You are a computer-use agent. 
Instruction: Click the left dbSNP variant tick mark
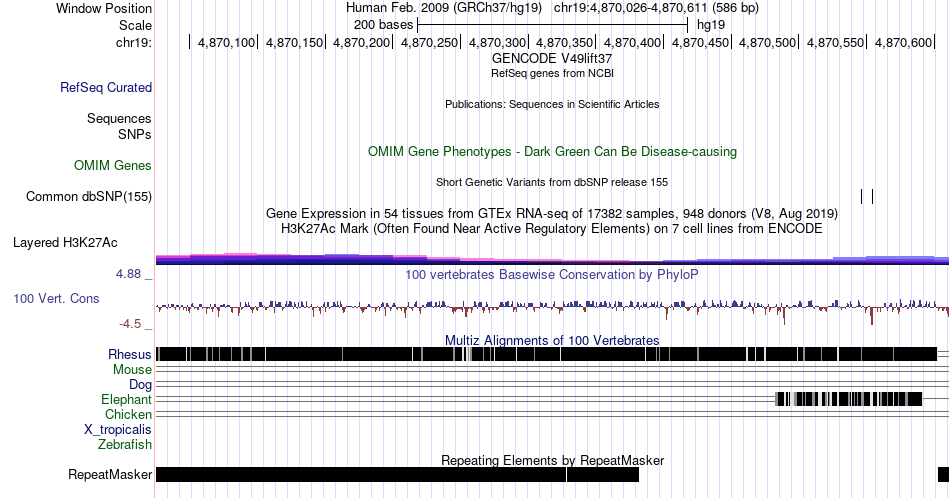point(862,196)
